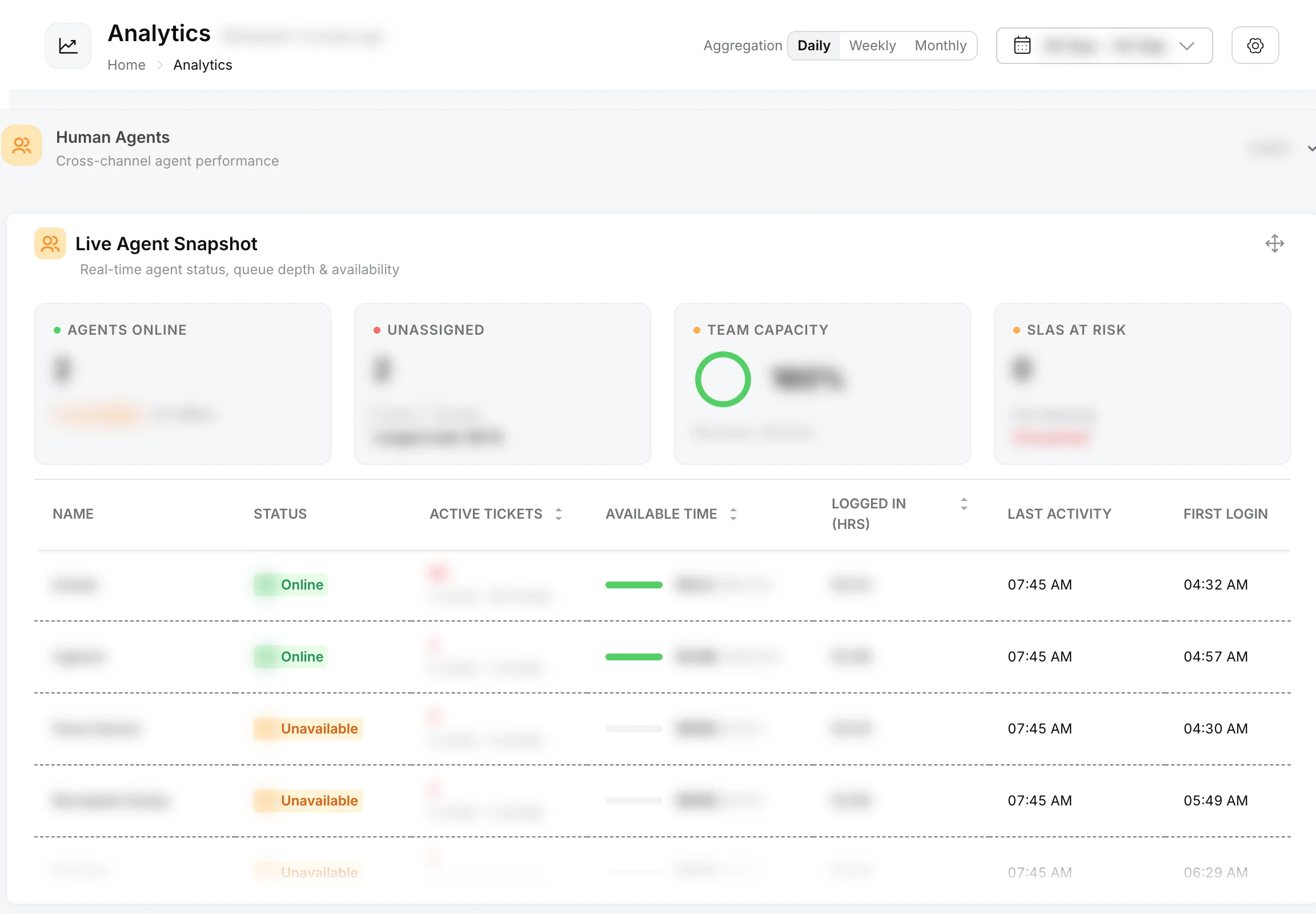
Task: Click the Unavailable badge with 05:49 AM login
Action: tap(308, 801)
